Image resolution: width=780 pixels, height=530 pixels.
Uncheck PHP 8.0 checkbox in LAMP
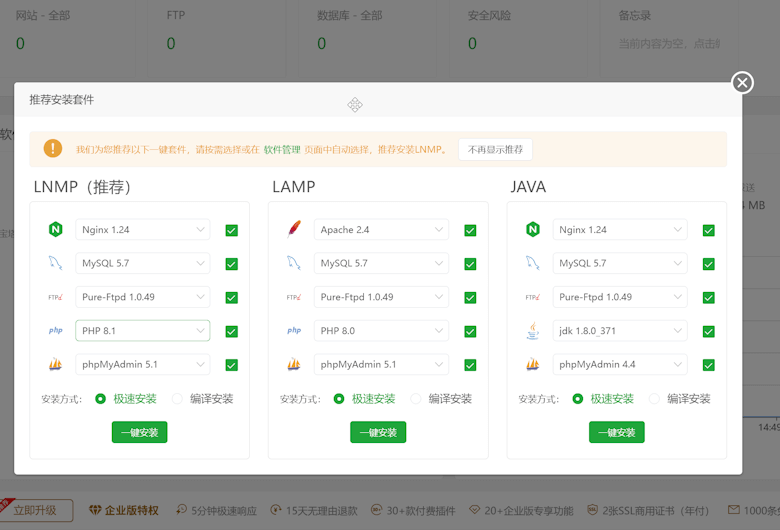tap(470, 331)
